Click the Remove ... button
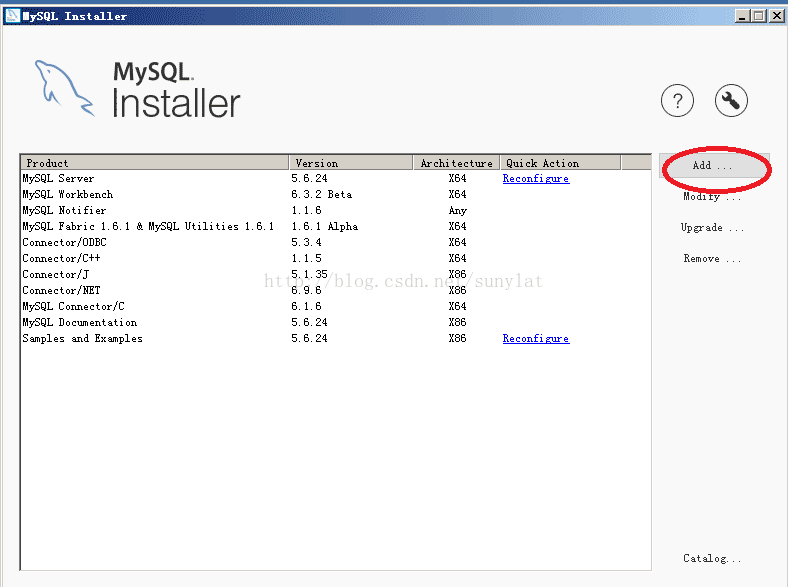 [712, 259]
